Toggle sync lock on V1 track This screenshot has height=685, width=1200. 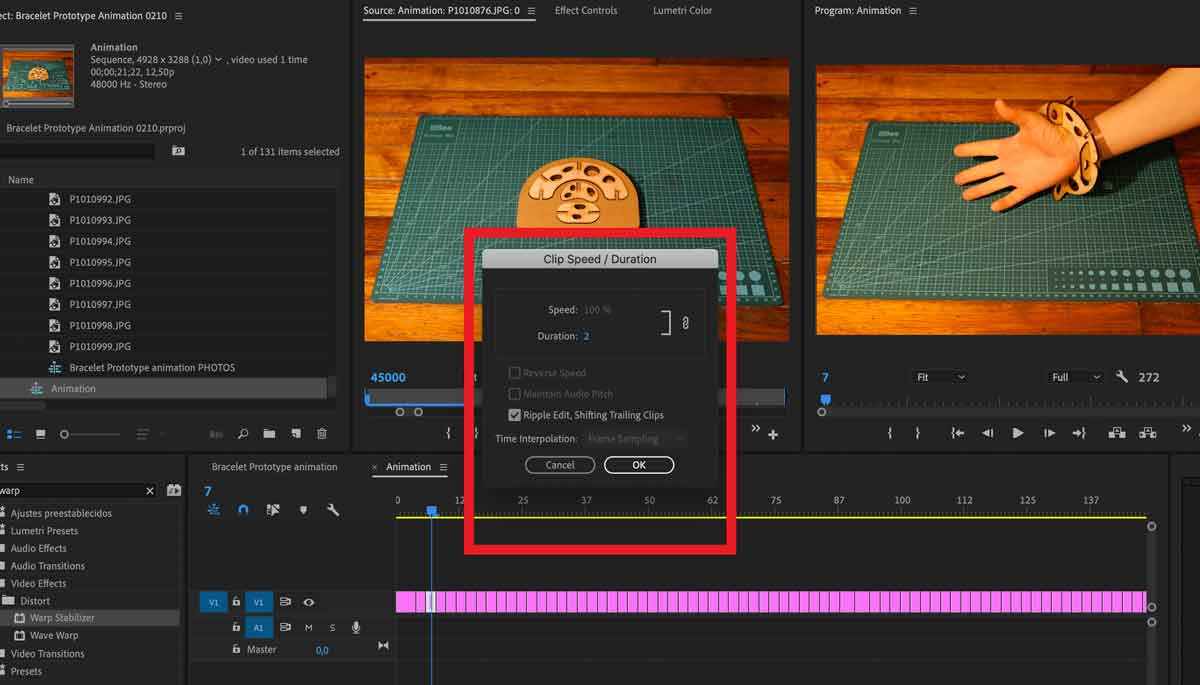pyautogui.click(x=285, y=602)
